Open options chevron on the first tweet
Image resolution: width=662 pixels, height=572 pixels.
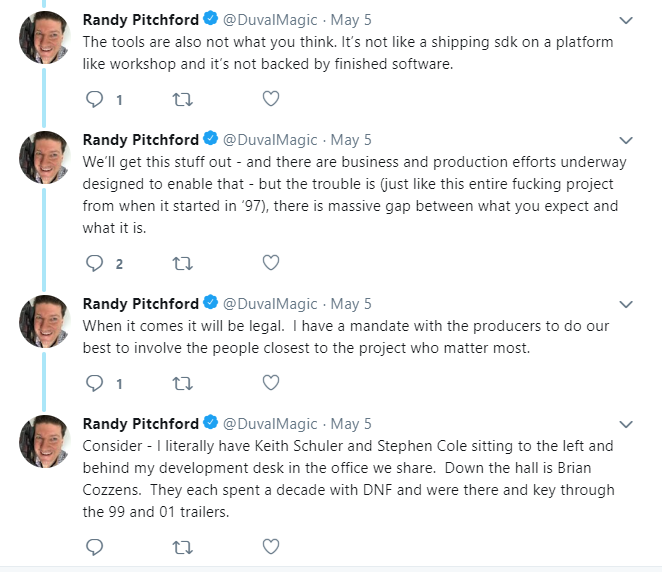pyautogui.click(x=626, y=20)
